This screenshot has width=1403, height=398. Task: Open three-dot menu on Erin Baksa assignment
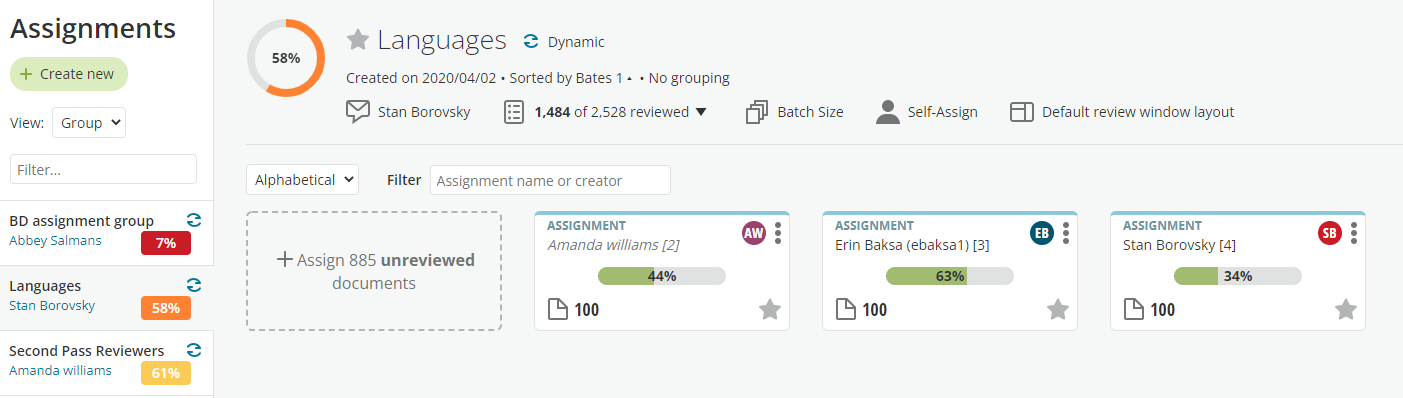click(x=1066, y=233)
